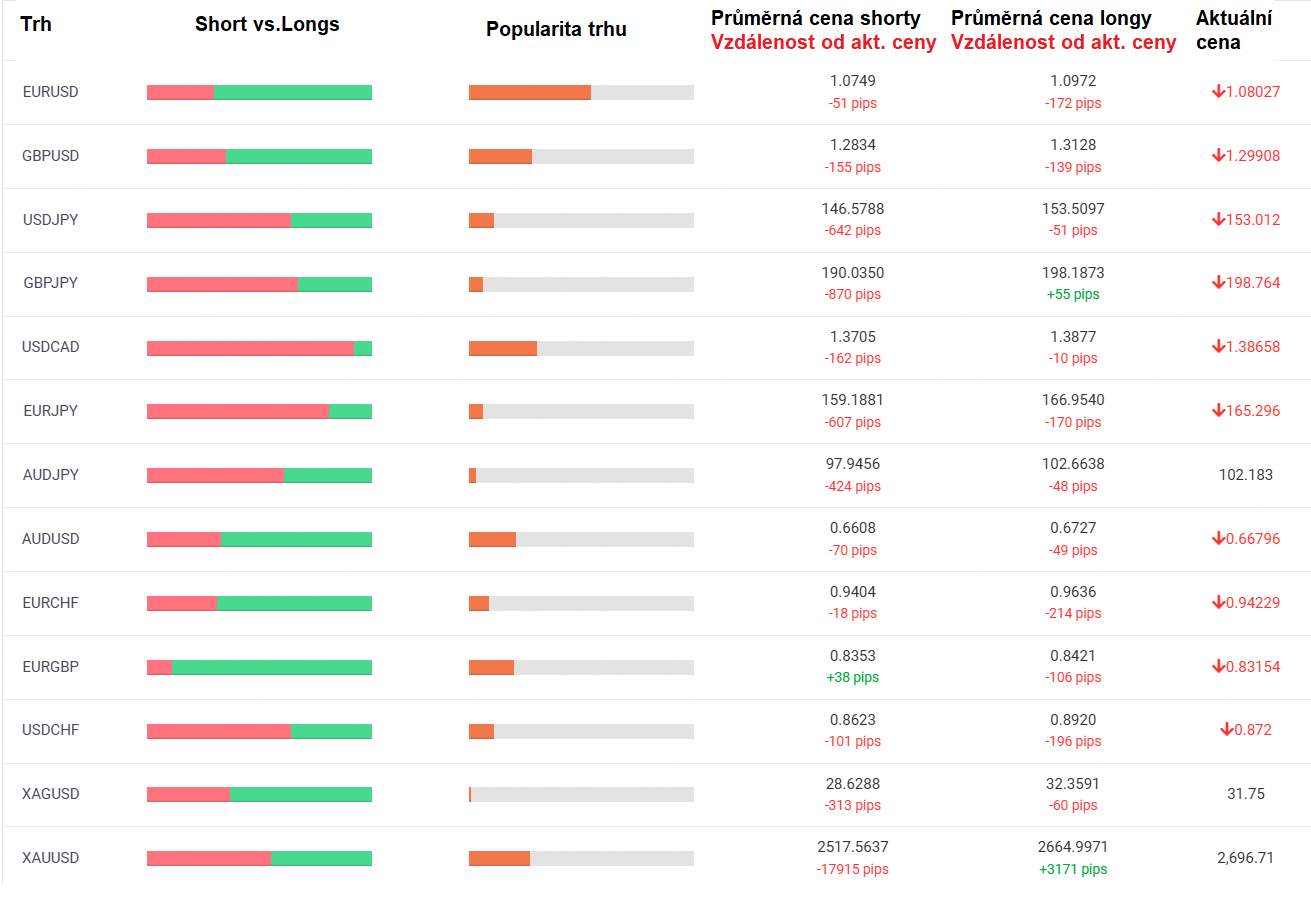1311x903 pixels.
Task: Click the red arrow beside USDCAD price 1.38658
Action: [x=1218, y=347]
